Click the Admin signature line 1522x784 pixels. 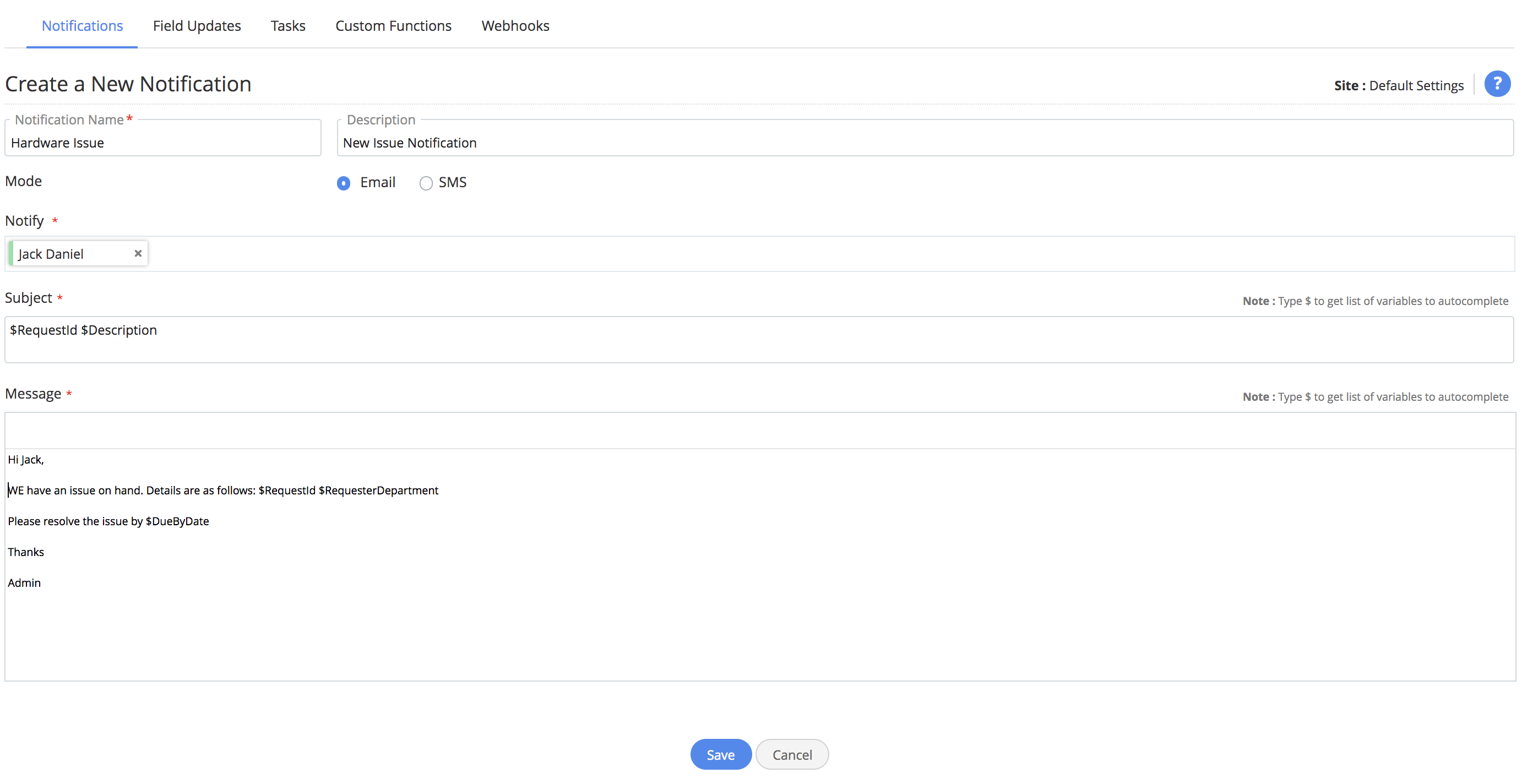(24, 582)
